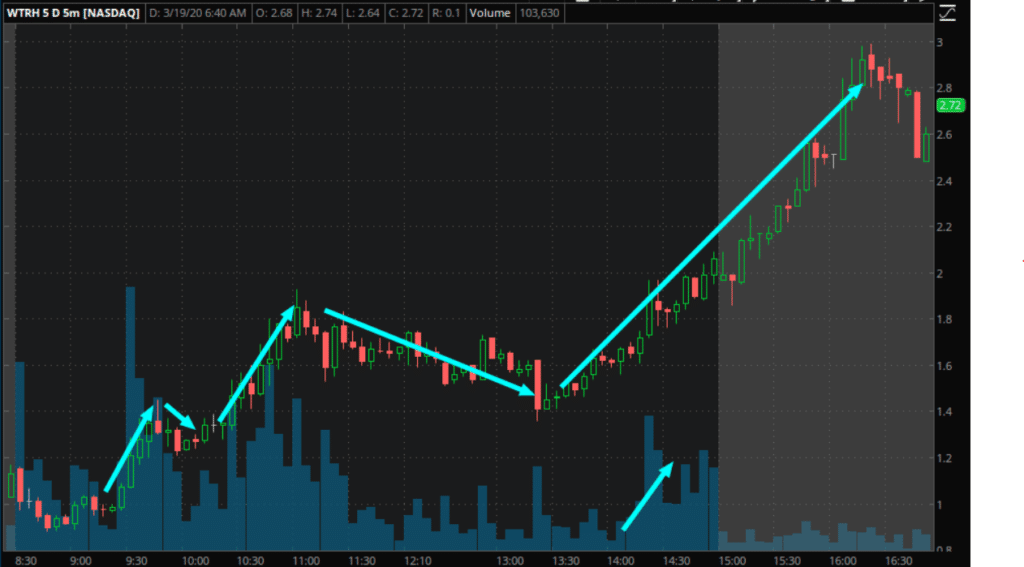This screenshot has width=1024, height=567.
Task: Click the 11:30 time axis label
Action: click(x=362, y=560)
